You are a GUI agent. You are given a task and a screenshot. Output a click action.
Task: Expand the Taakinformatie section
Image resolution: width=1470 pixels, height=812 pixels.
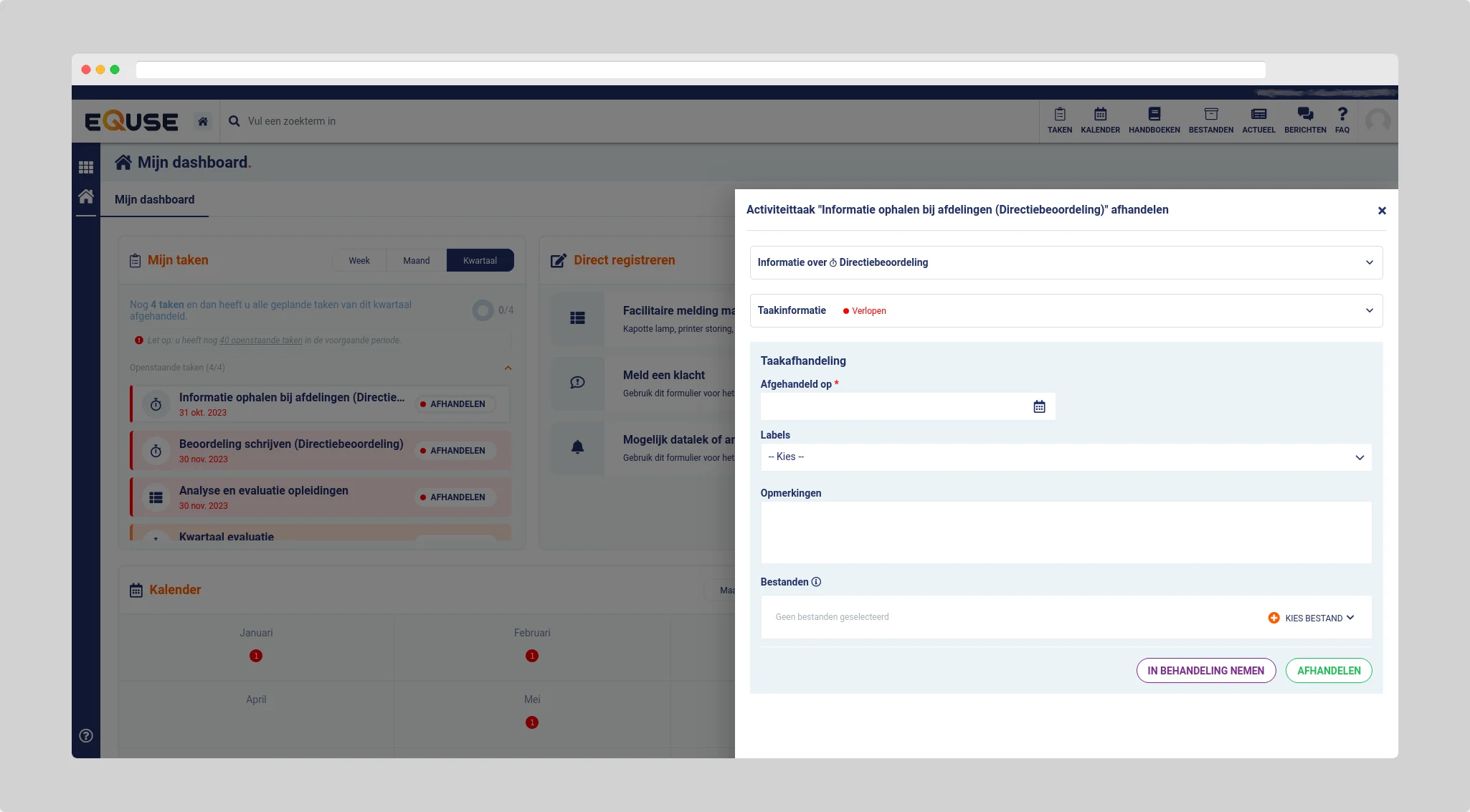pos(1066,310)
